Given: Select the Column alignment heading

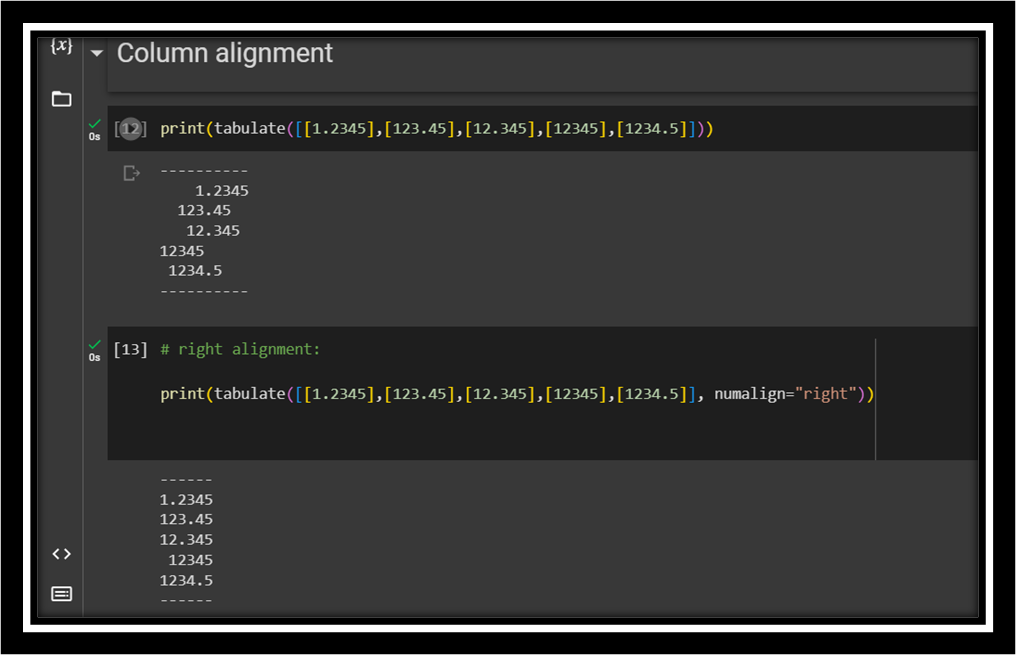Looking at the screenshot, I should pyautogui.click(x=225, y=53).
